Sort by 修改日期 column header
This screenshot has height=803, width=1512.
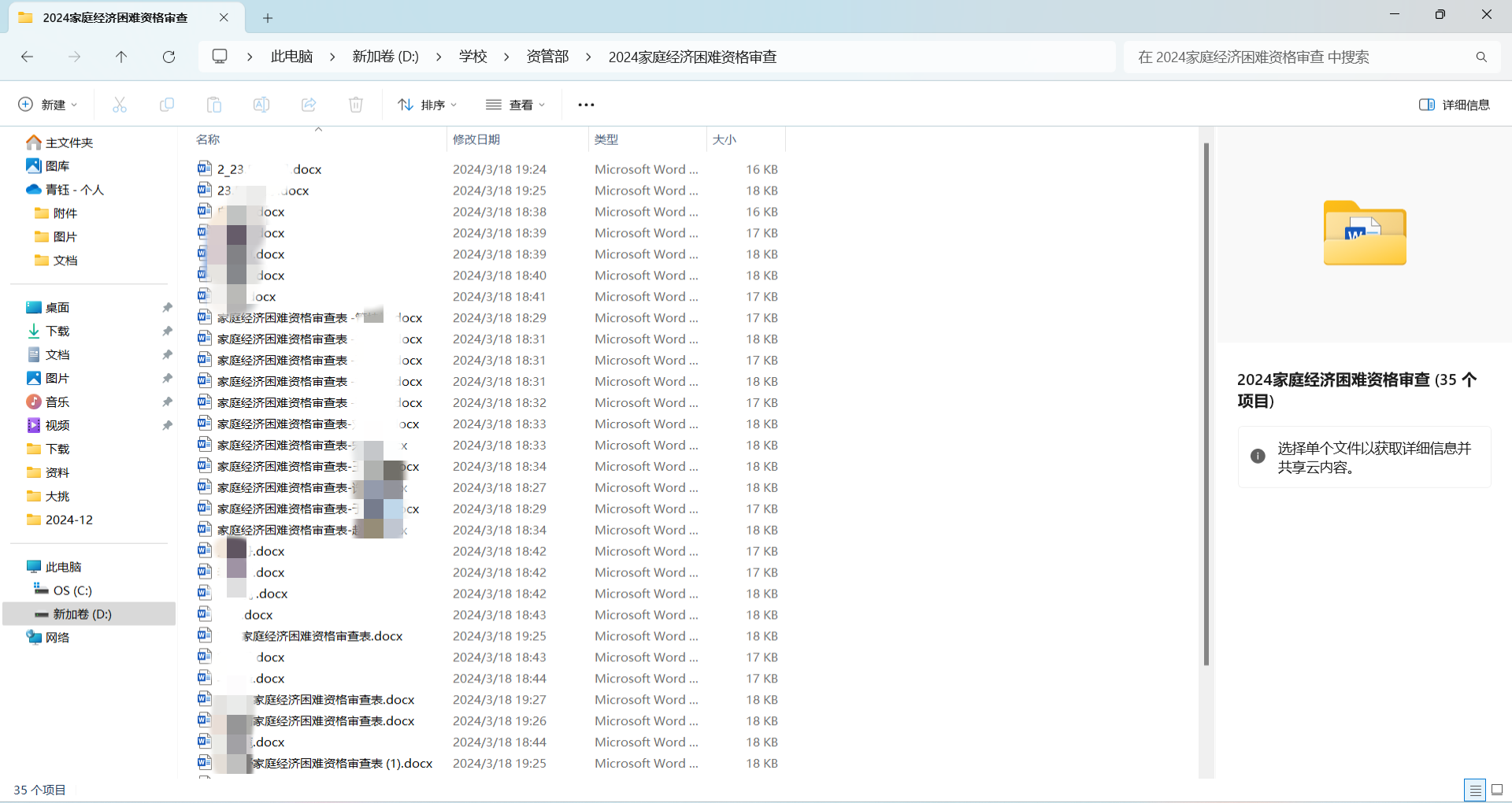pos(476,139)
